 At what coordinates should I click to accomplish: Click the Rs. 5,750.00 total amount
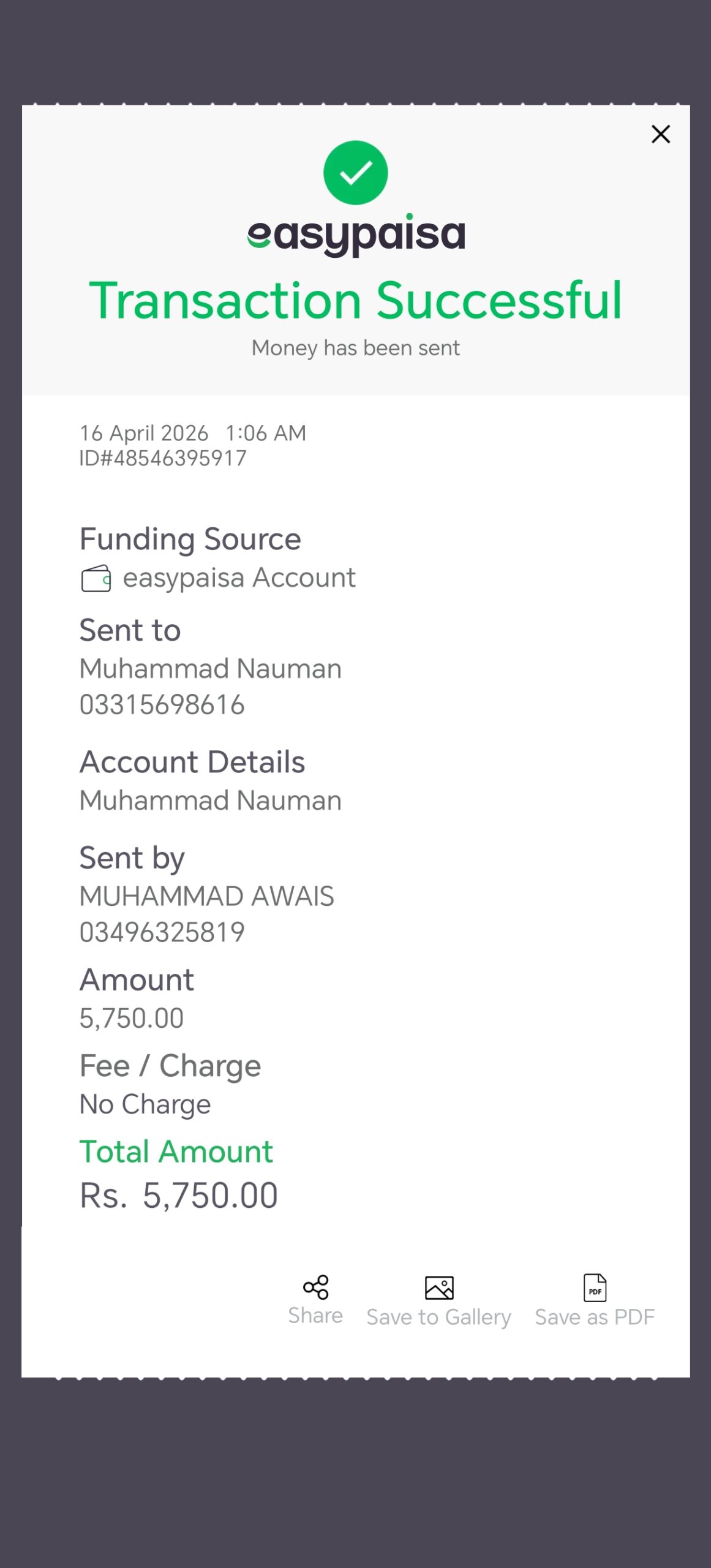pyautogui.click(x=179, y=1196)
